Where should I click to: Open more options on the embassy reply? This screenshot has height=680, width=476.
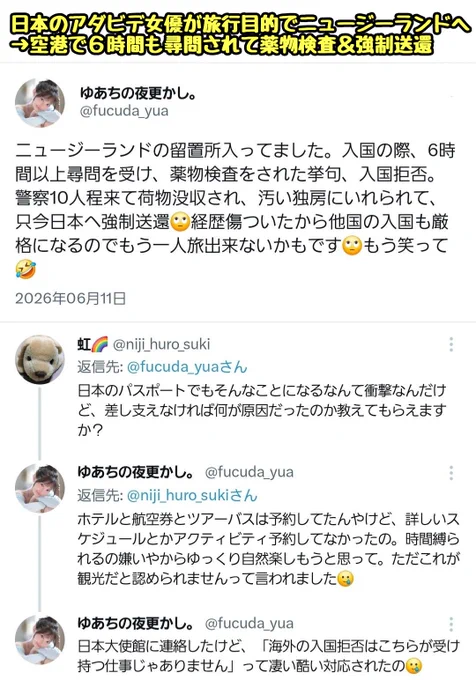point(451,624)
